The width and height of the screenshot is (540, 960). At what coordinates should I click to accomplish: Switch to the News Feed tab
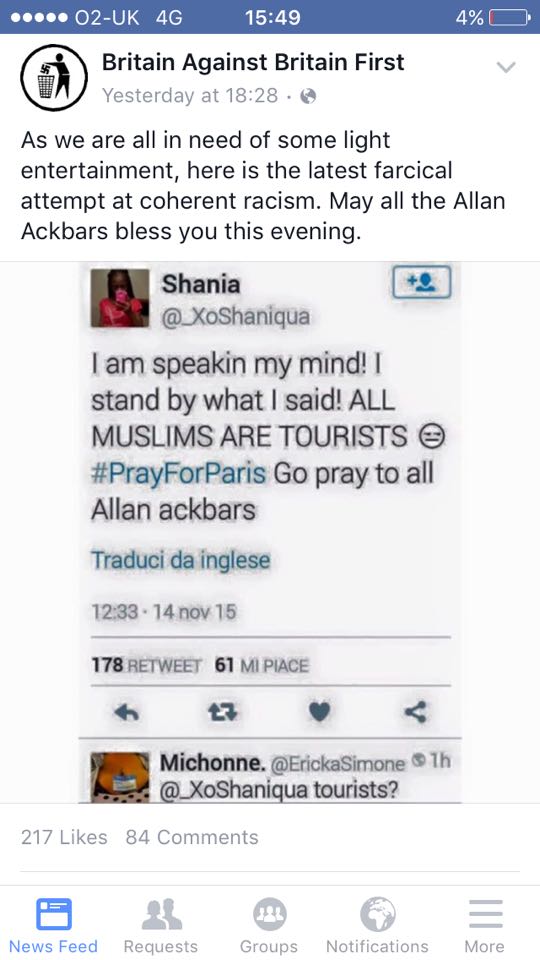click(53, 925)
